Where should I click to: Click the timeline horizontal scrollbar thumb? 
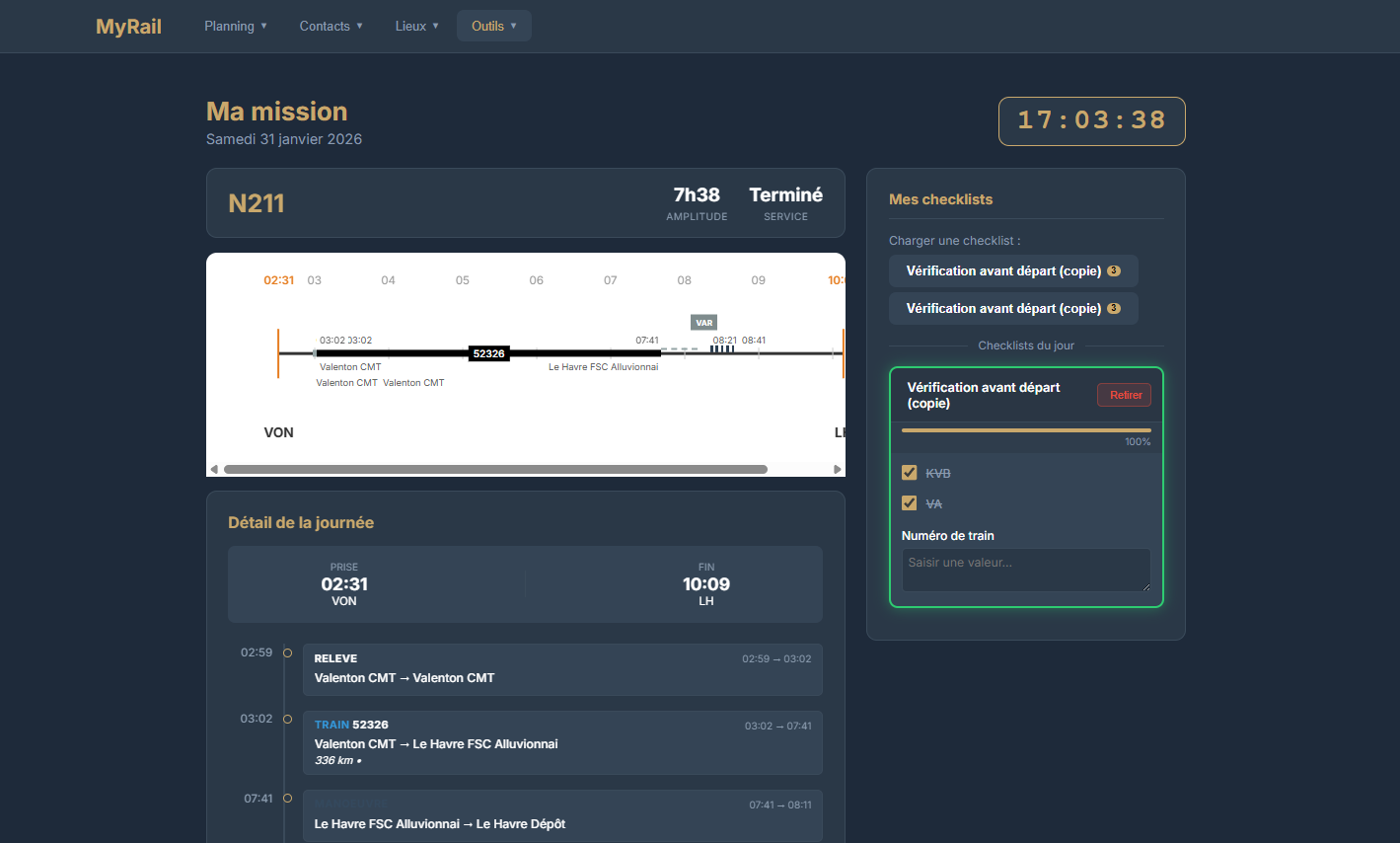495,470
